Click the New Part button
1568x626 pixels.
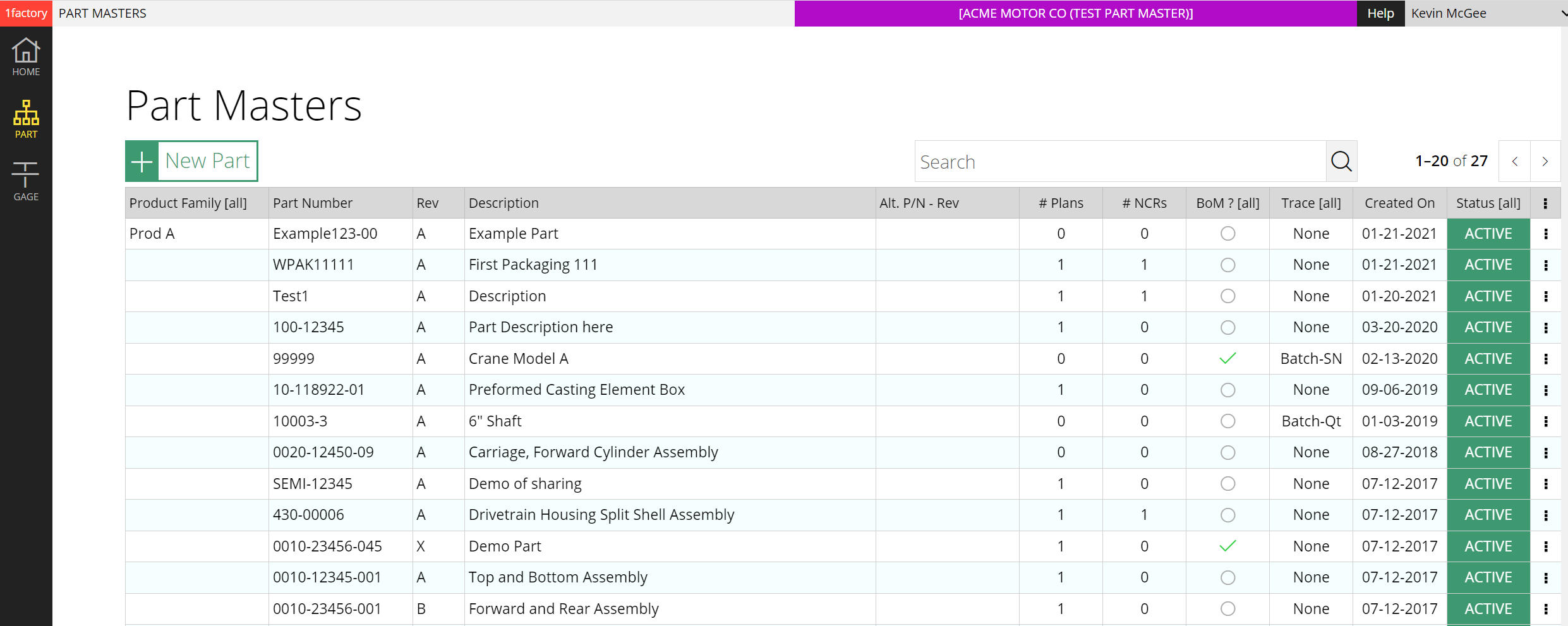192,161
